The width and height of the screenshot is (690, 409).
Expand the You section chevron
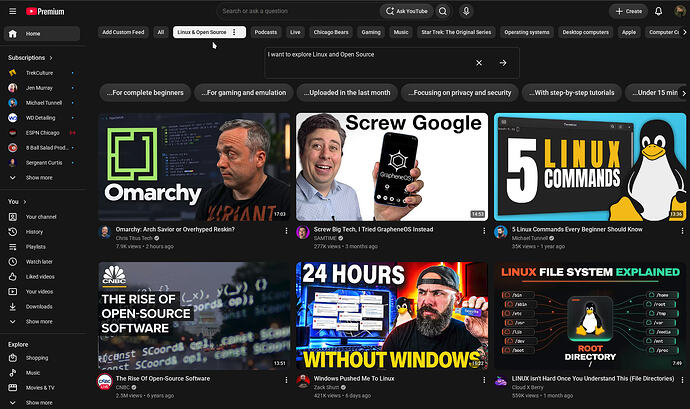pyautogui.click(x=25, y=202)
